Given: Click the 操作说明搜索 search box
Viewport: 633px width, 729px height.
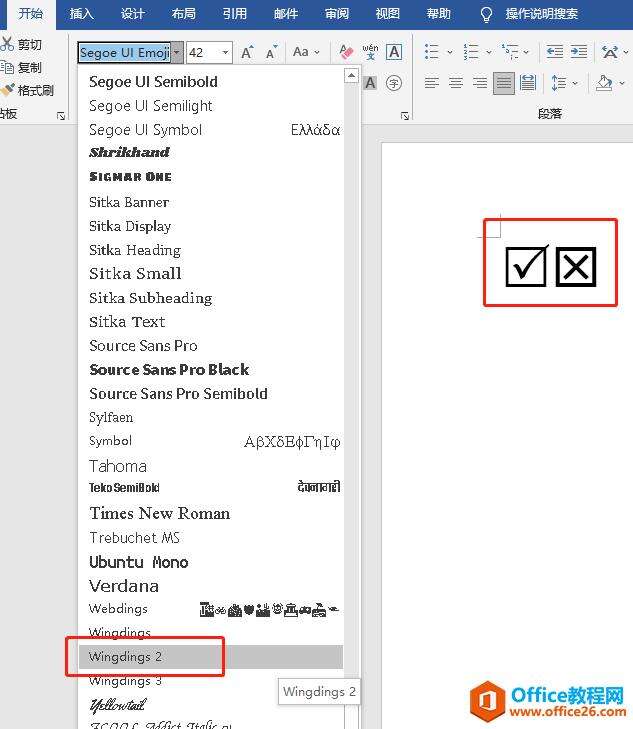Looking at the screenshot, I should (541, 14).
